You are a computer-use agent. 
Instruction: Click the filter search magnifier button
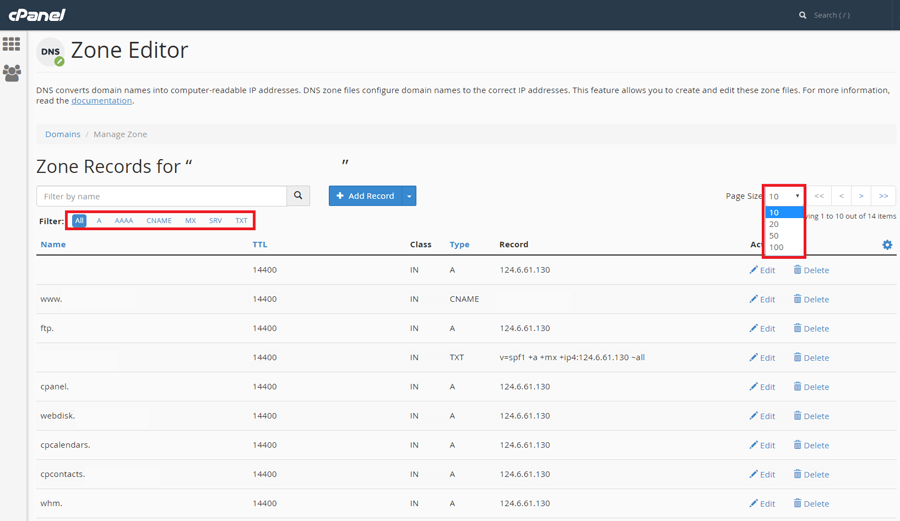(298, 196)
